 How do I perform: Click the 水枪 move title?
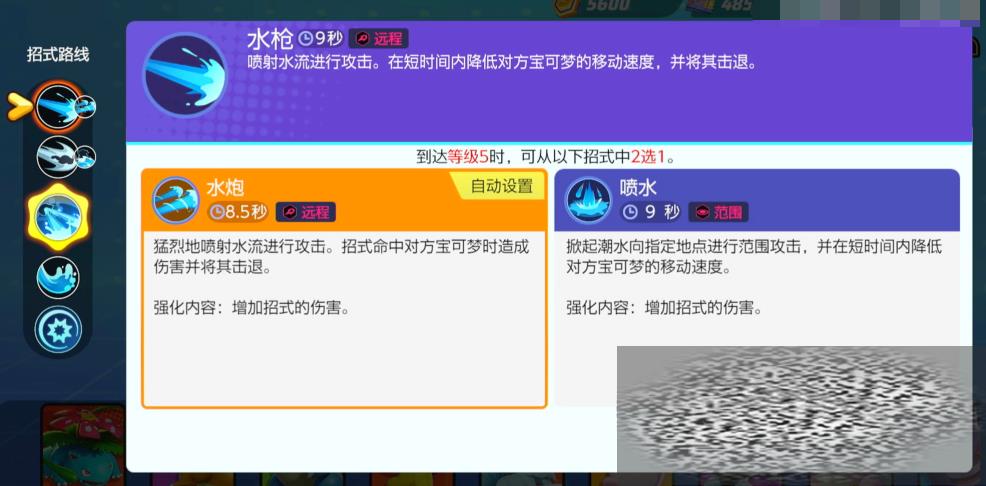pos(270,40)
